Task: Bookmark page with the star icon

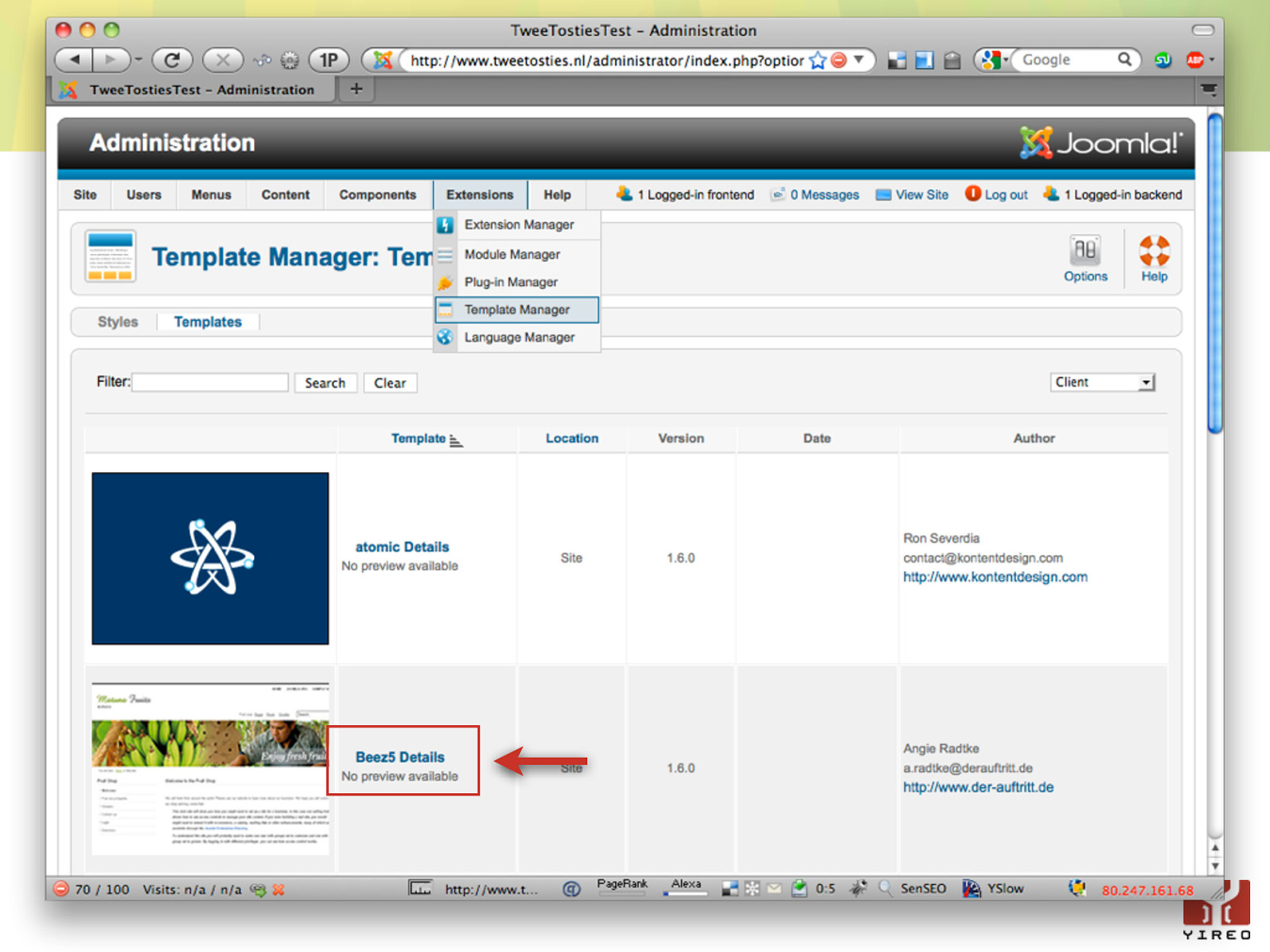Action: click(x=818, y=60)
